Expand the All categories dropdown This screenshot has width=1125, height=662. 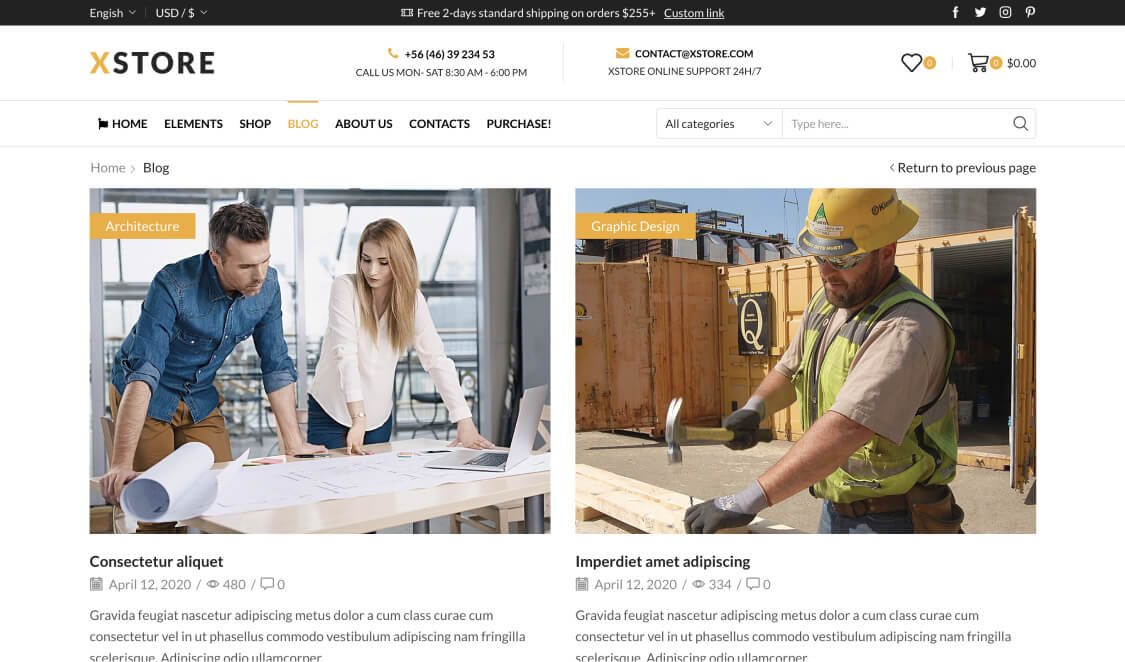click(718, 124)
